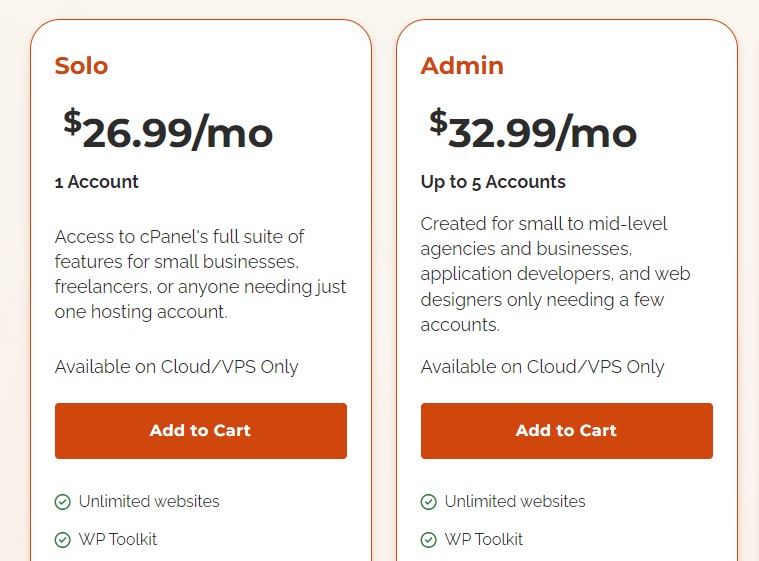Click WP Toolkit checkmark icon in Admin plan
The width and height of the screenshot is (759, 561).
click(429, 540)
